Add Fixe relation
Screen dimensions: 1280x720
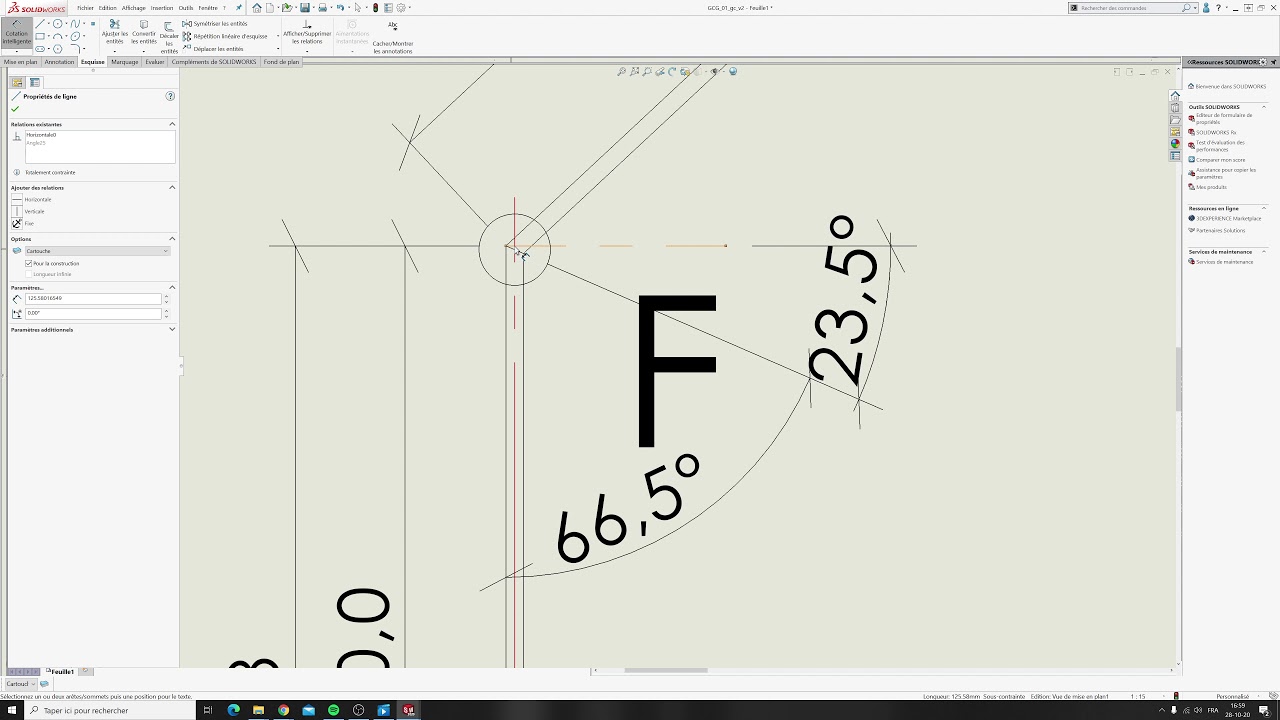[x=22, y=223]
